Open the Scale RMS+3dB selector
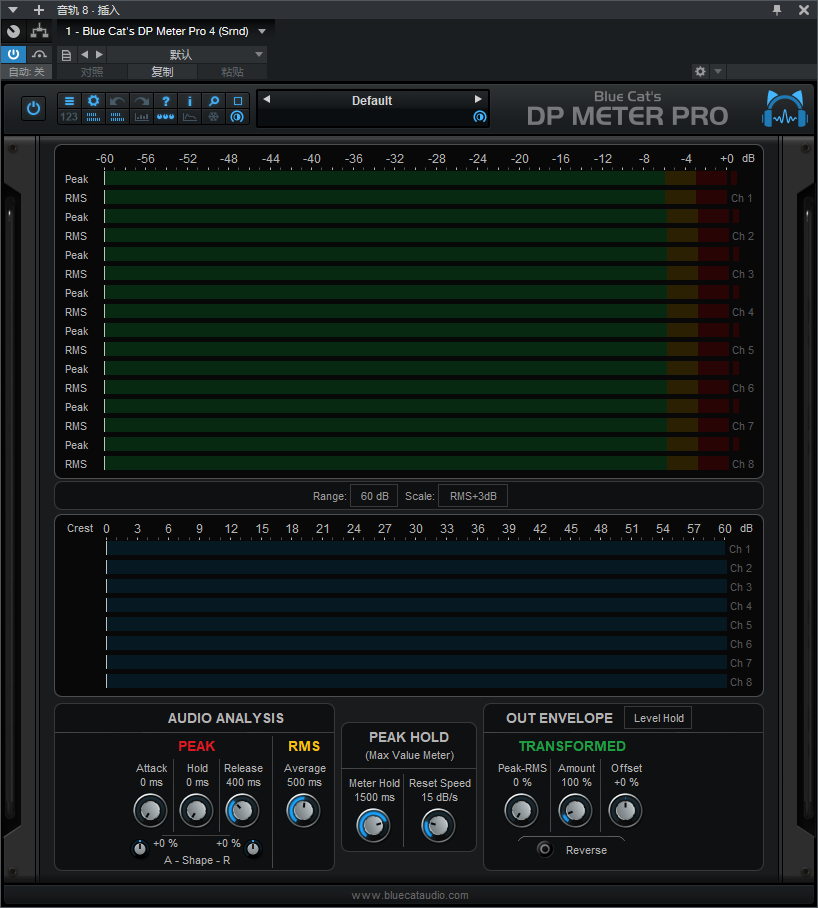818x908 pixels. click(x=473, y=496)
